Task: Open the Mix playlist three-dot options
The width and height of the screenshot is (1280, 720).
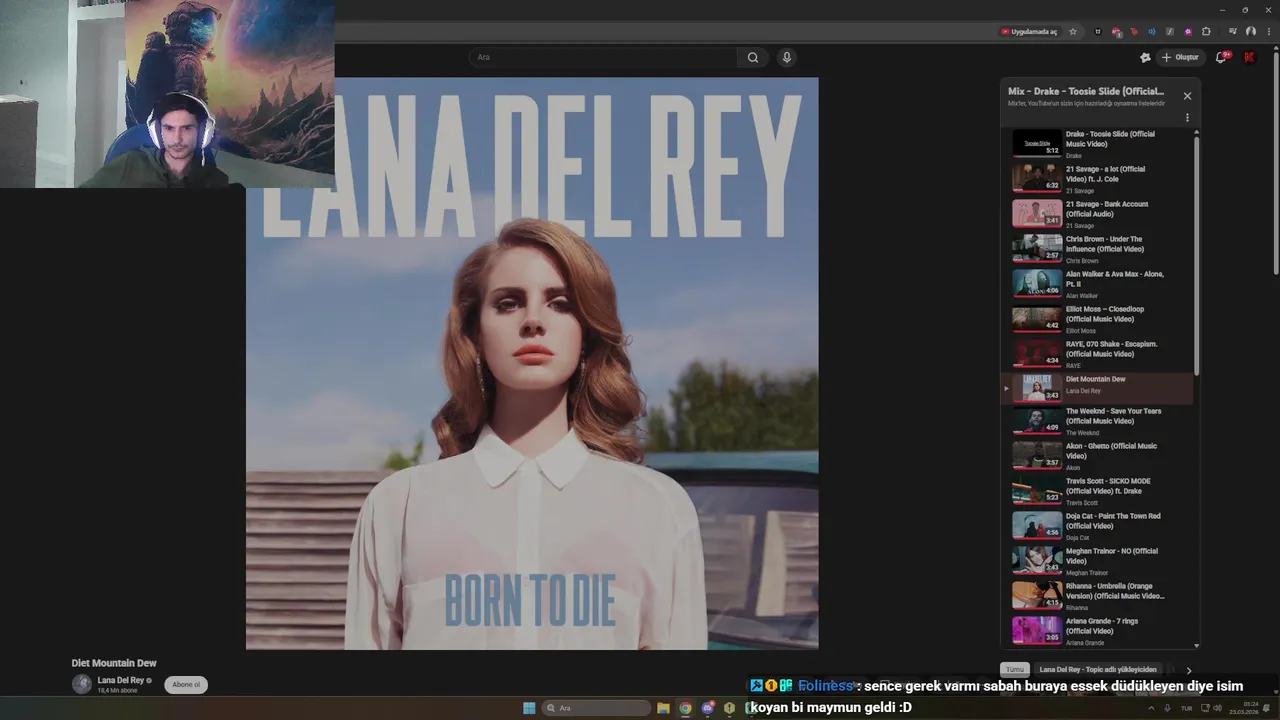Action: pos(1187,117)
